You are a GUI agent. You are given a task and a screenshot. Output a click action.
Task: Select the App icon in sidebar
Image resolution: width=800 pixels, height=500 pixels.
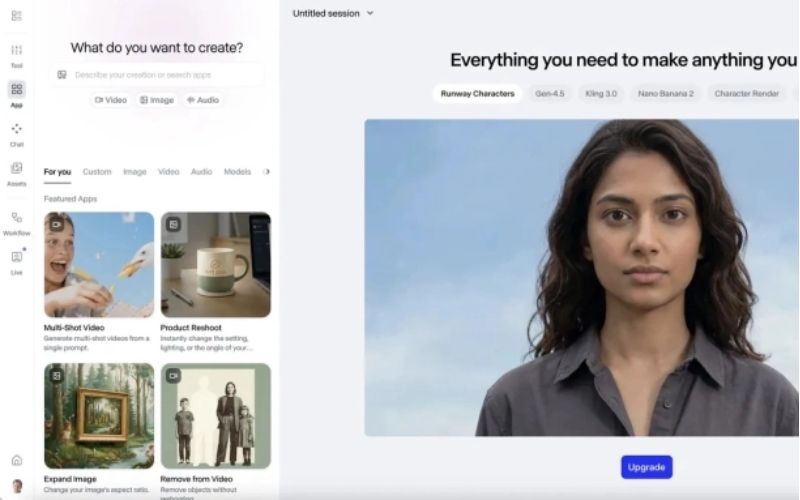[x=16, y=92]
